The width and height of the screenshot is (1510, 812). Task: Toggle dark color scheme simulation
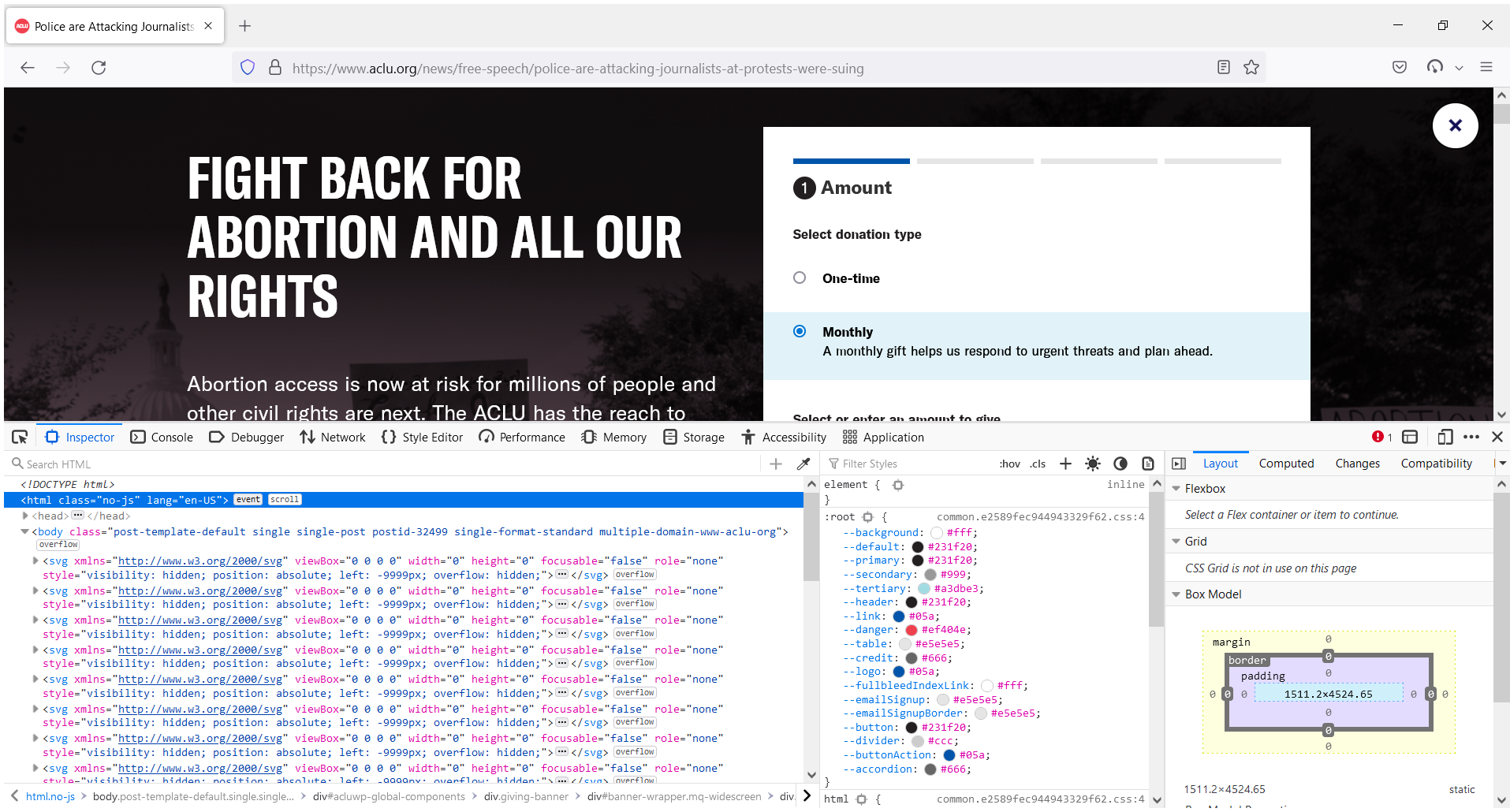coord(1120,464)
